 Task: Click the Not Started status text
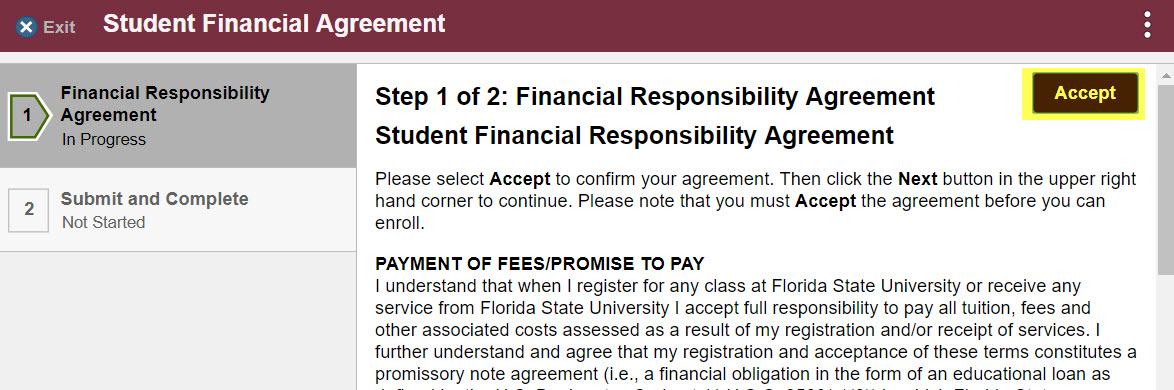pos(103,222)
